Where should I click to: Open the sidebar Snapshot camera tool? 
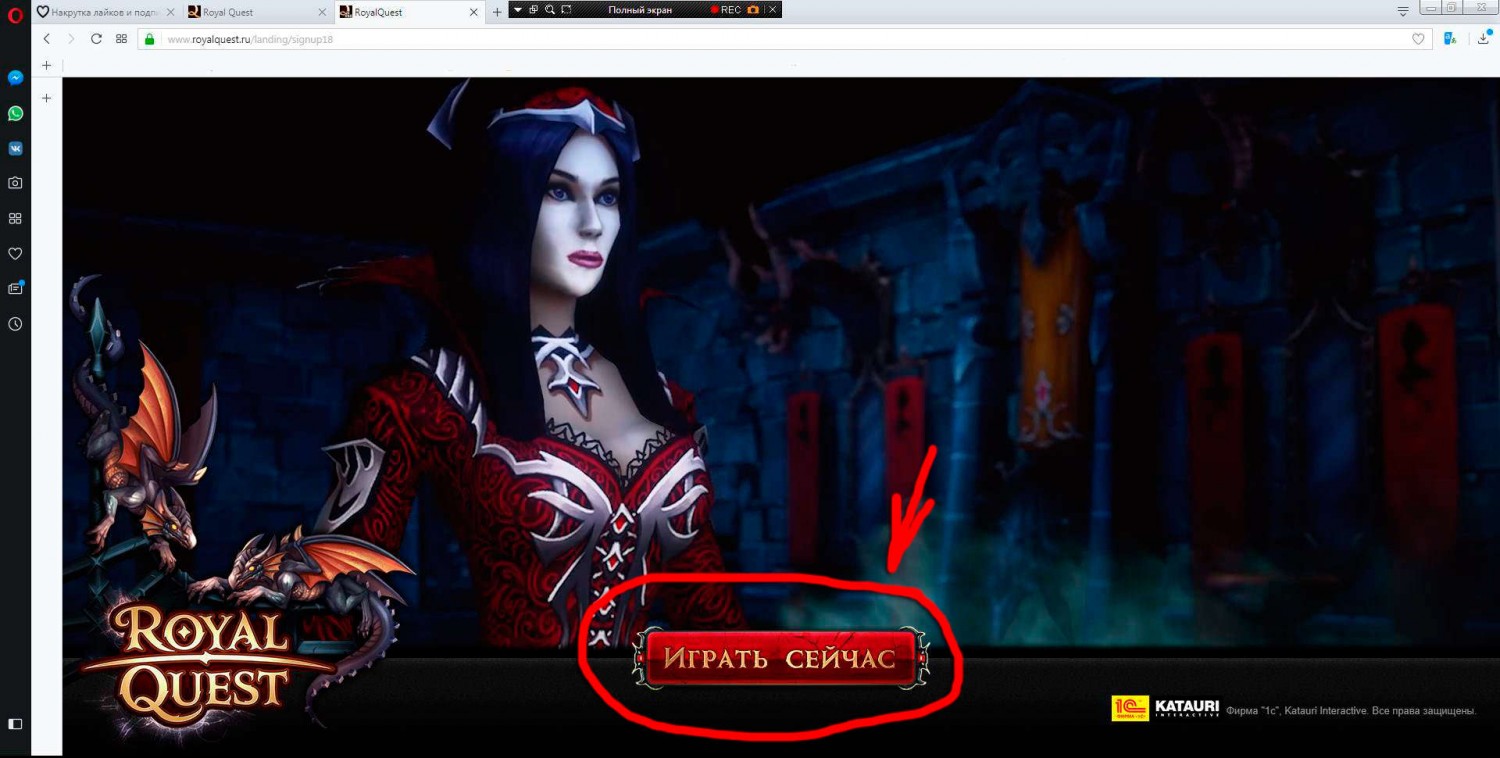coord(15,183)
